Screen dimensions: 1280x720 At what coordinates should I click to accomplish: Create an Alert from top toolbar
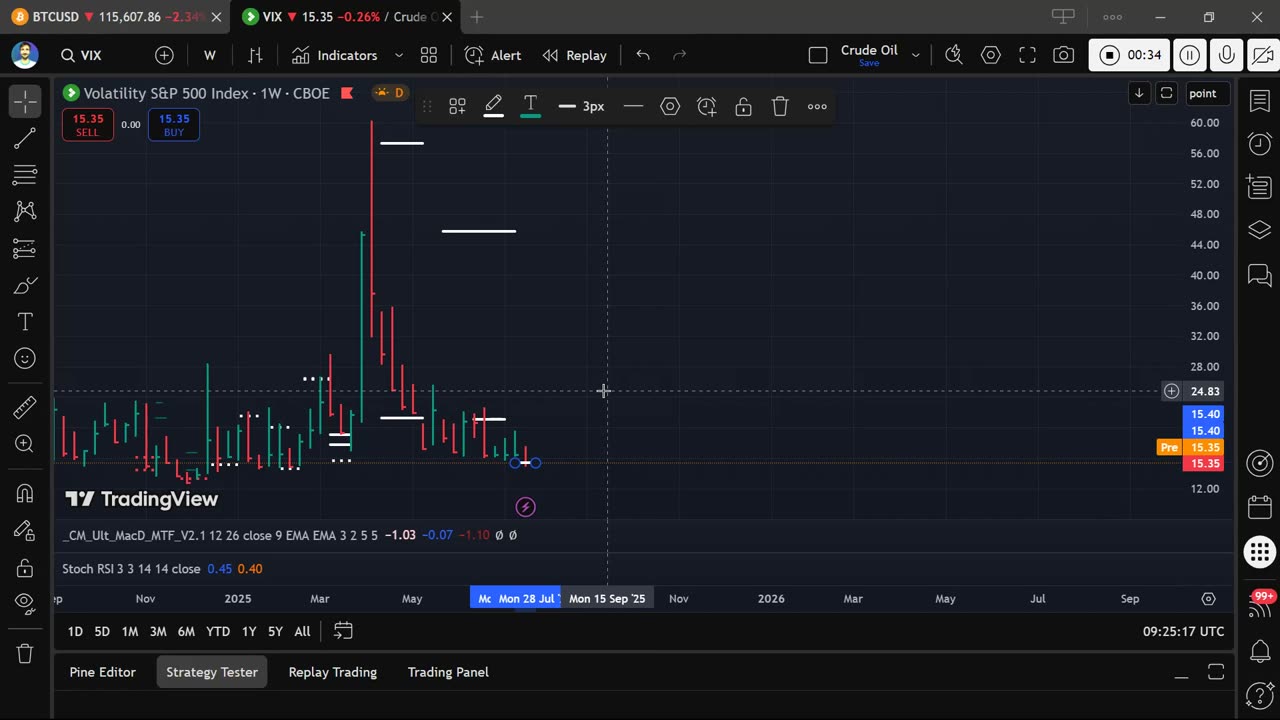pos(493,55)
